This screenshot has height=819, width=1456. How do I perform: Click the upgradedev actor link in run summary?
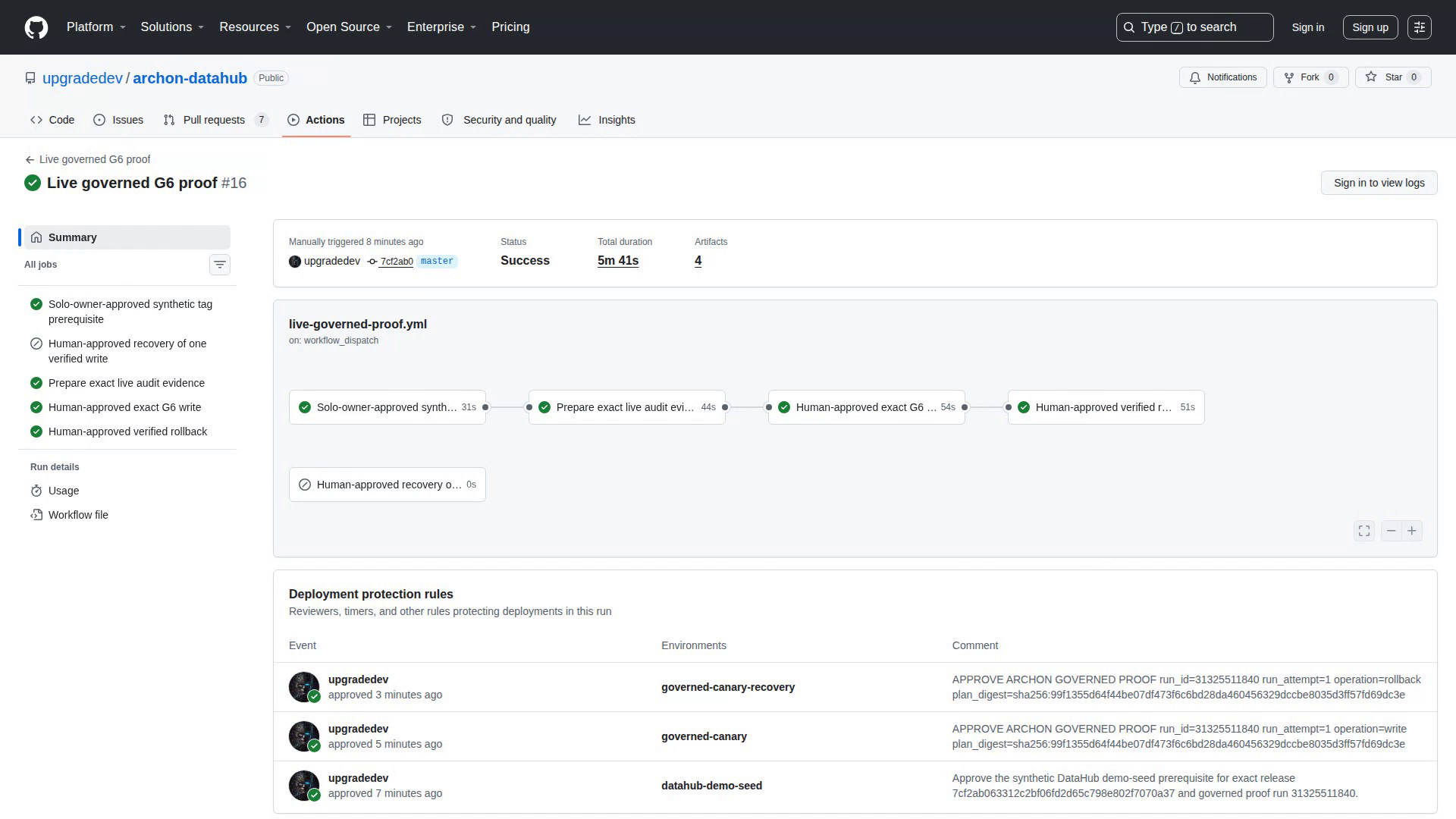click(332, 261)
